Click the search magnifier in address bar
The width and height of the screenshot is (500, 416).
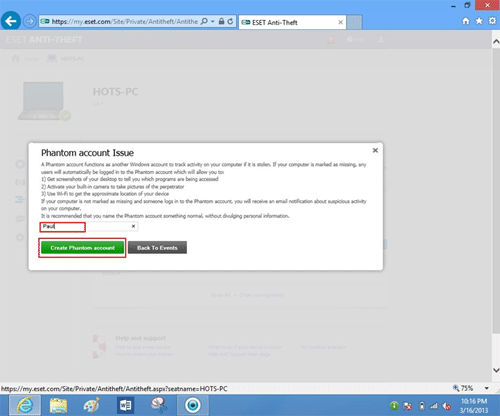(204, 21)
